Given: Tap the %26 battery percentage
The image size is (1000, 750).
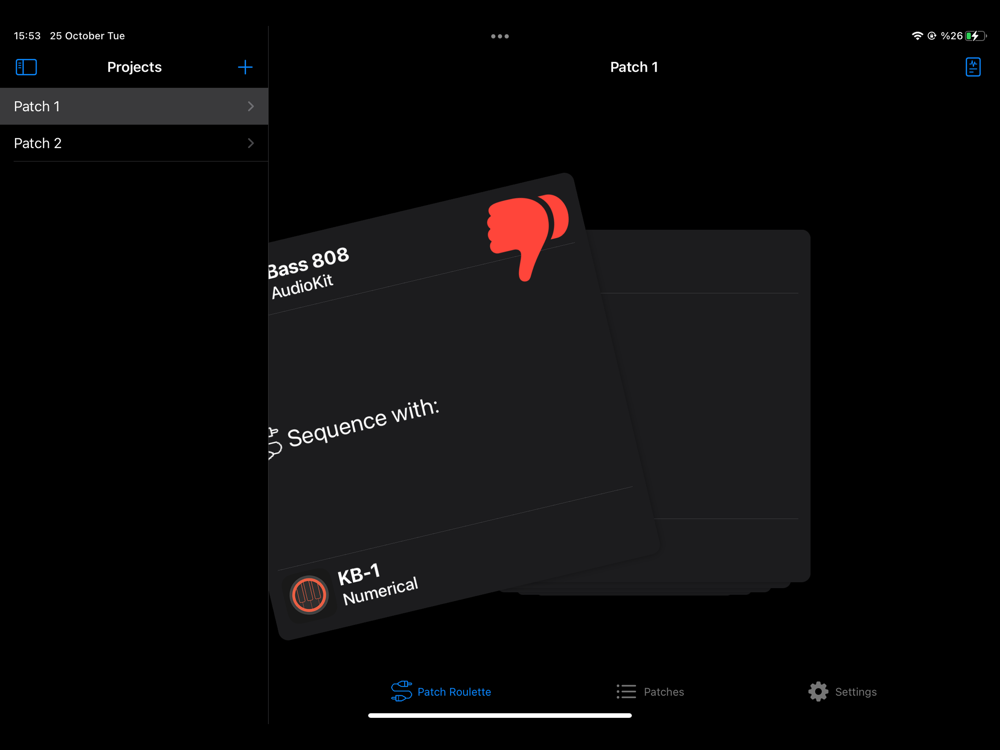Looking at the screenshot, I should coord(952,36).
